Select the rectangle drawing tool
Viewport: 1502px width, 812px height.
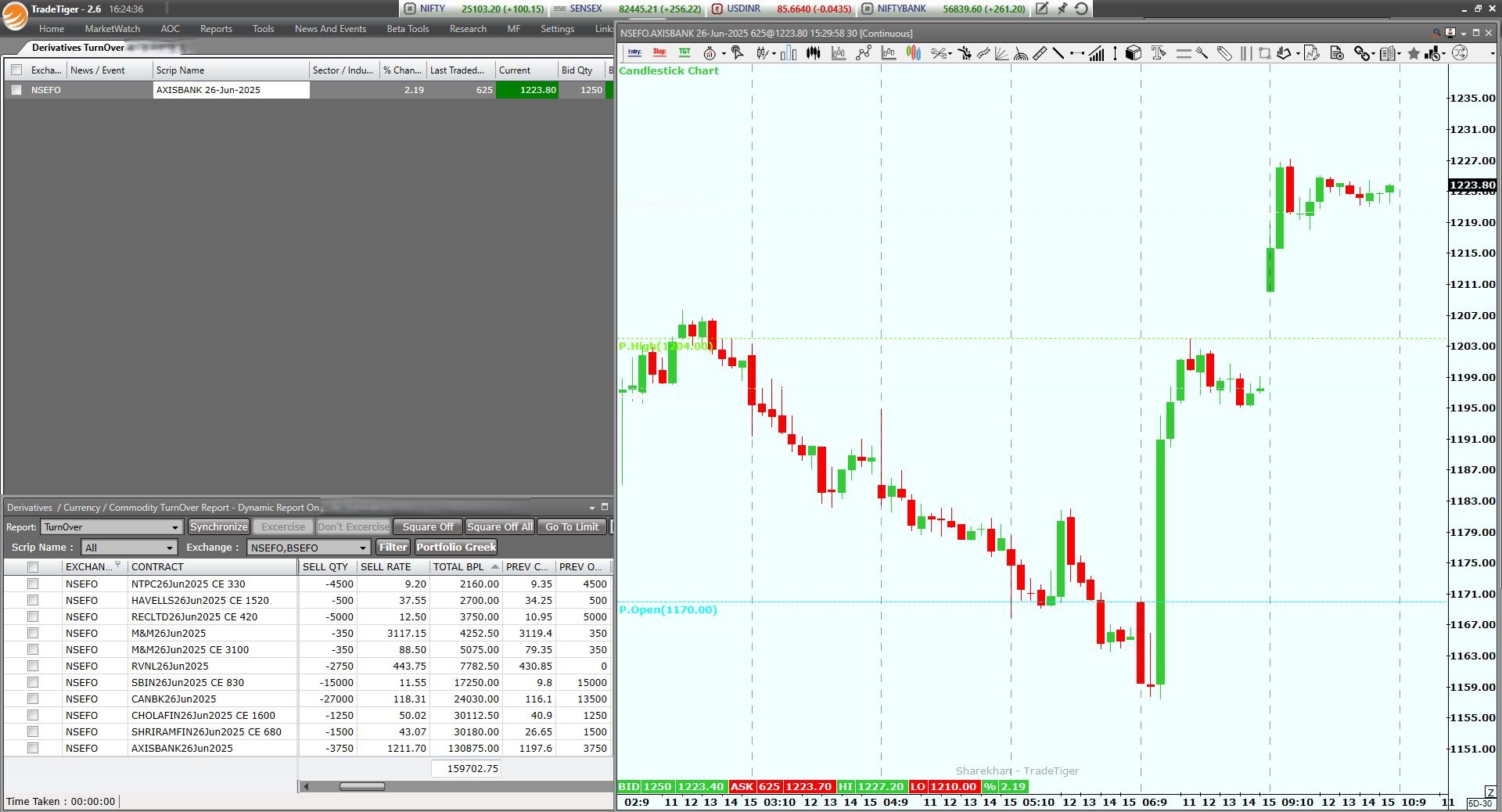(x=1264, y=53)
